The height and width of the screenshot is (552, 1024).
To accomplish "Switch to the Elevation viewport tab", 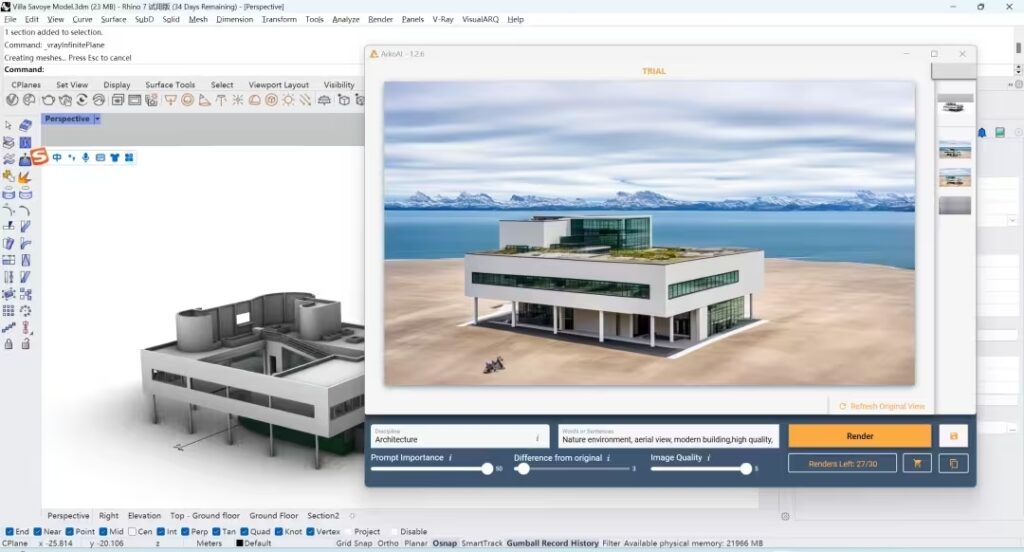I will point(144,515).
